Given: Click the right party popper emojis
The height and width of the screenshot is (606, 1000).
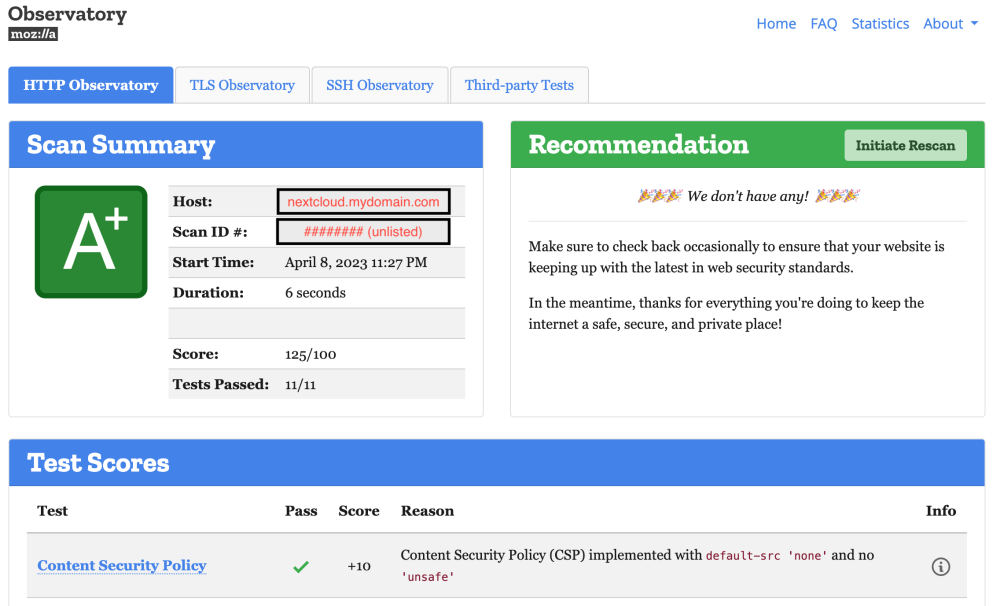Looking at the screenshot, I should coord(837,196).
